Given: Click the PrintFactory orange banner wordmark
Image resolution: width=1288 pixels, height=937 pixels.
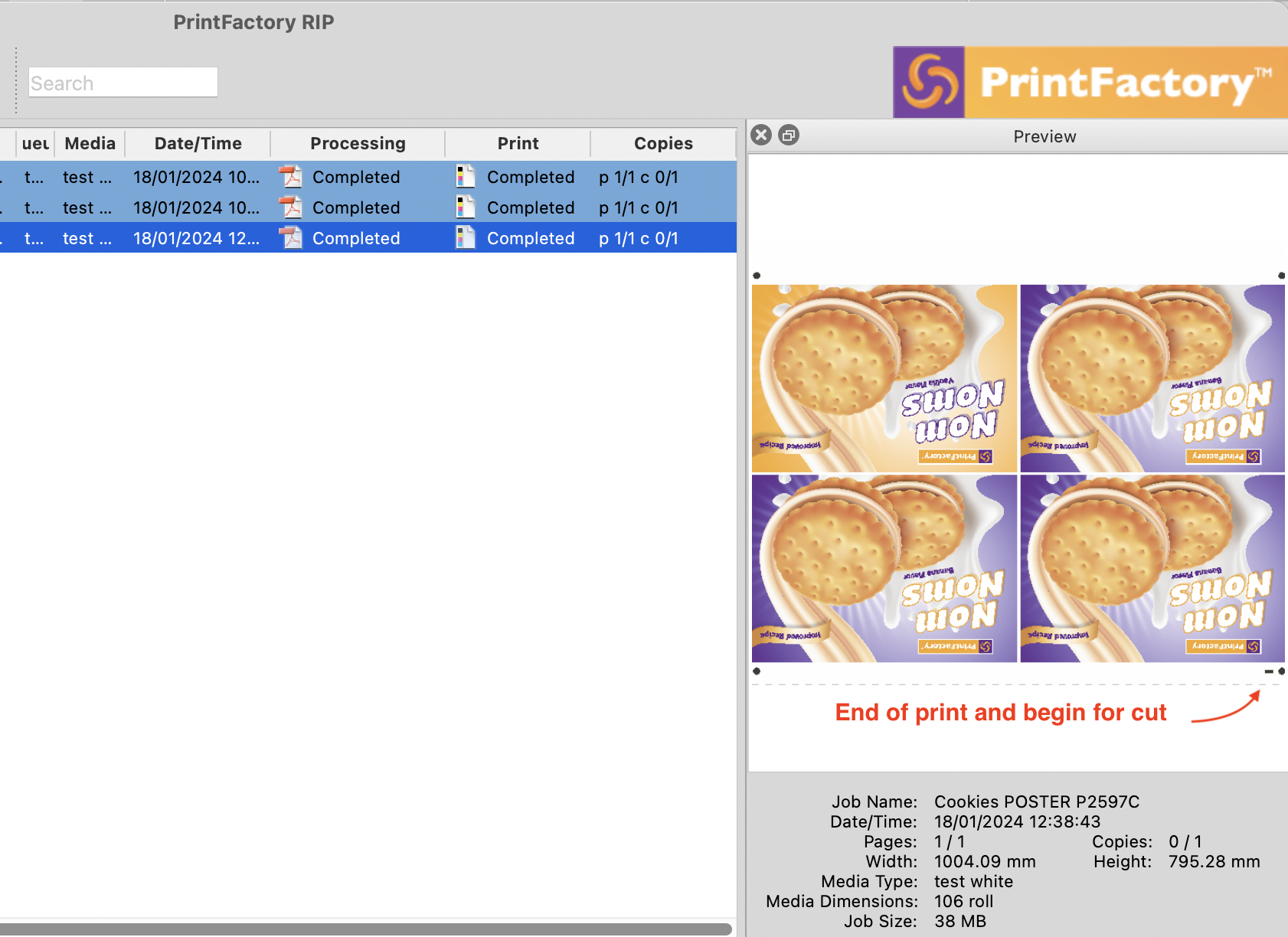Looking at the screenshot, I should coord(1126,83).
